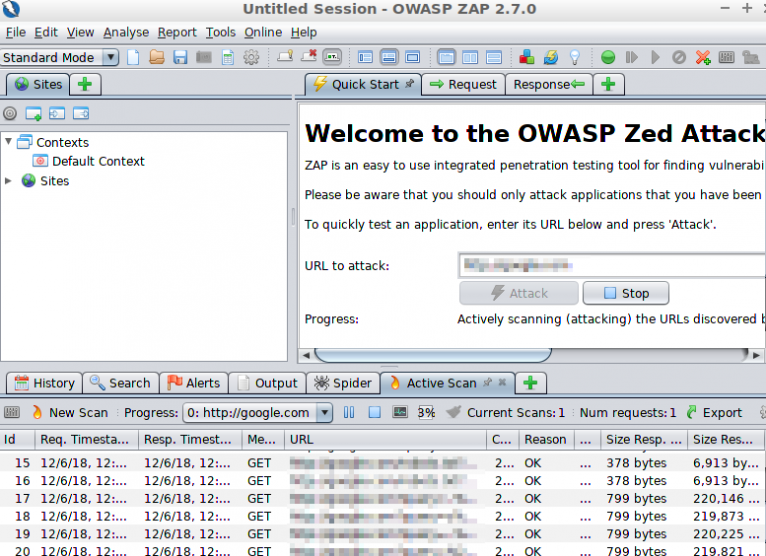766x556 pixels.
Task: Pause the active scan
Action: click(x=349, y=412)
